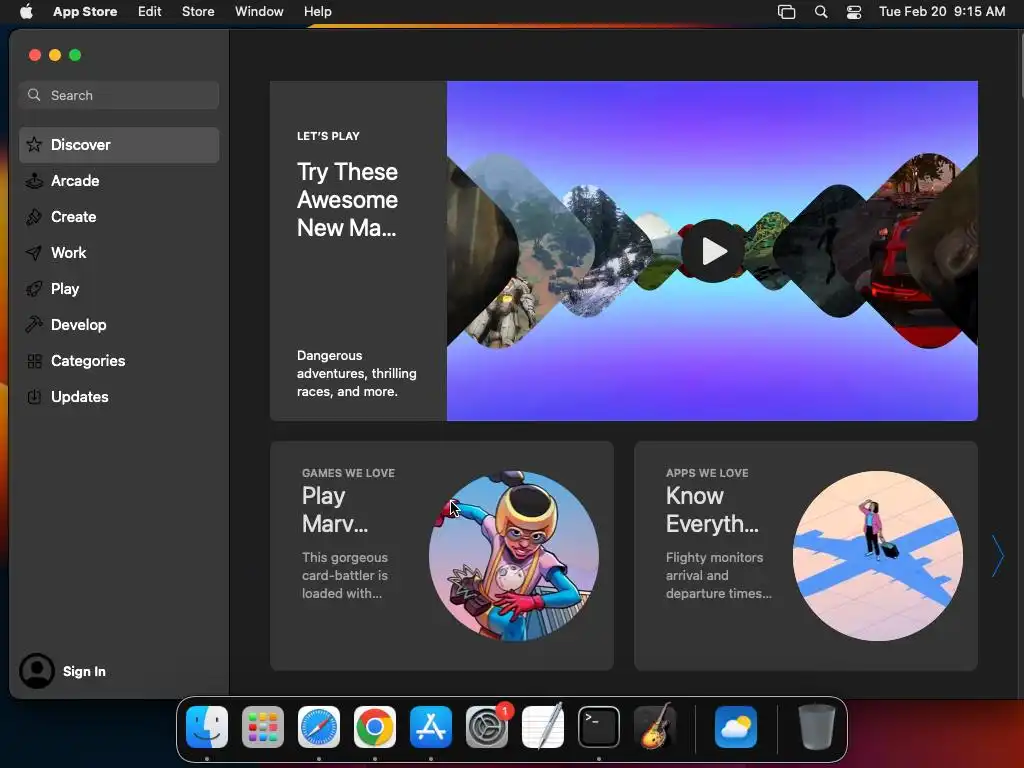Screen dimensions: 1024x768
Task: Open the Edit menu
Action: click(150, 11)
